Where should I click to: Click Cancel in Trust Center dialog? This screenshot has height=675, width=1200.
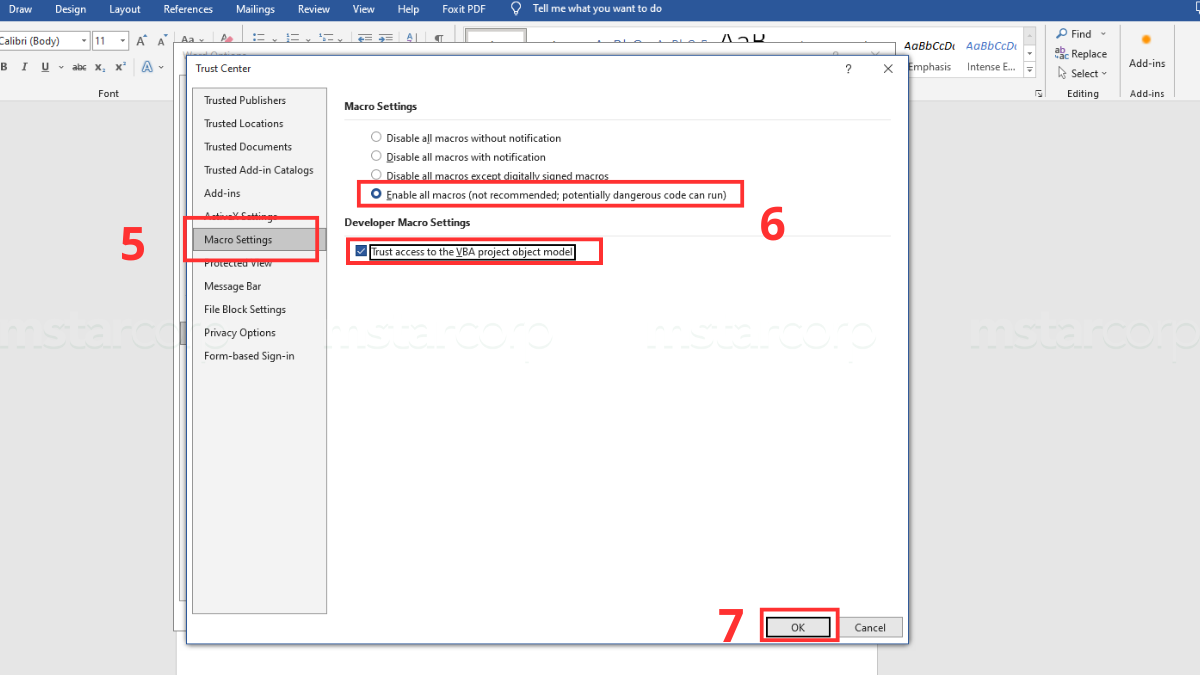(870, 627)
